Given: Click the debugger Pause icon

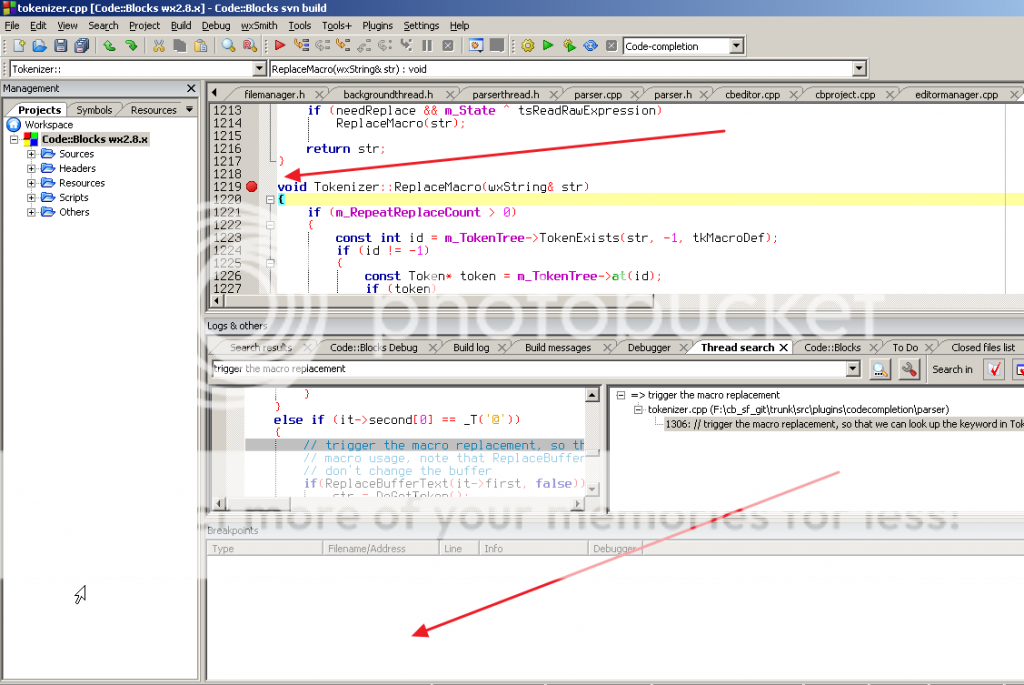Looking at the screenshot, I should (427, 46).
